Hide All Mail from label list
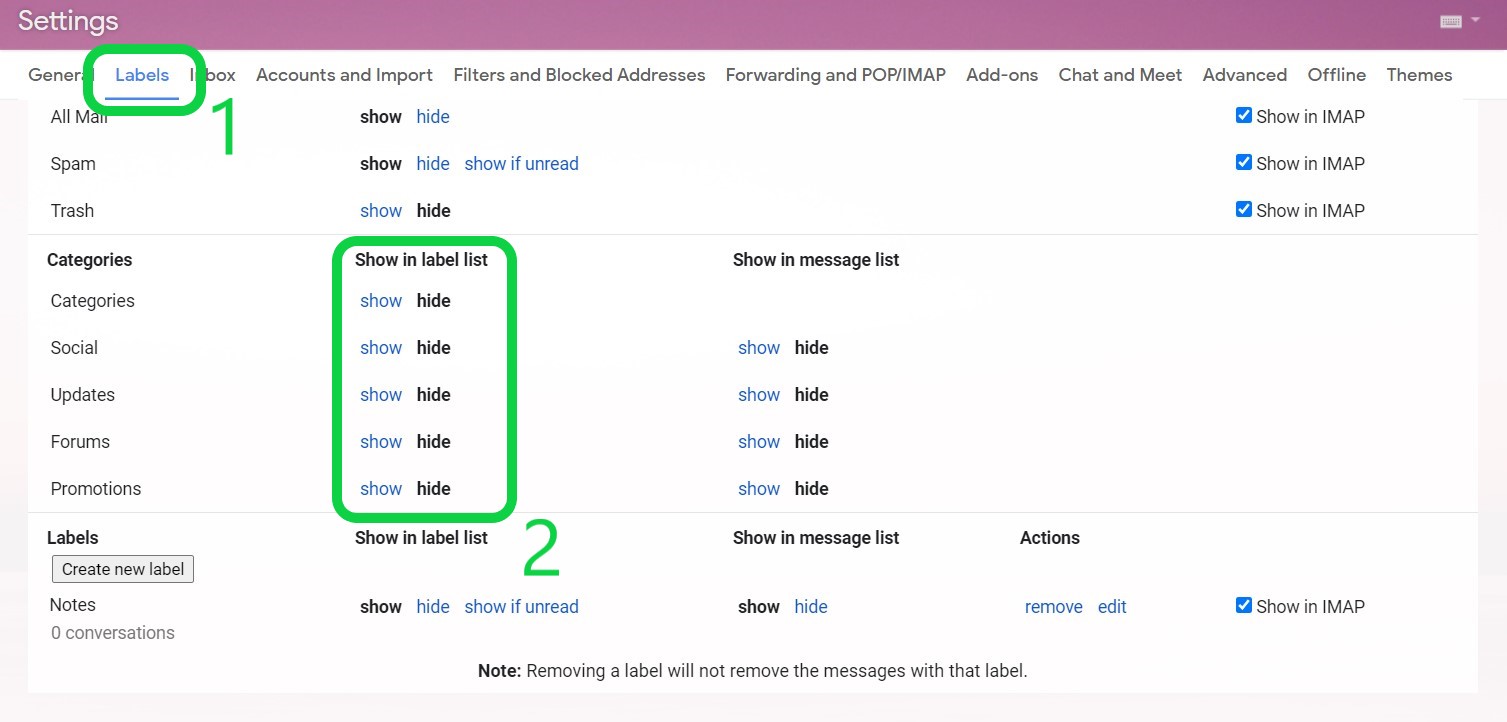The height and width of the screenshot is (722, 1507). coord(433,117)
